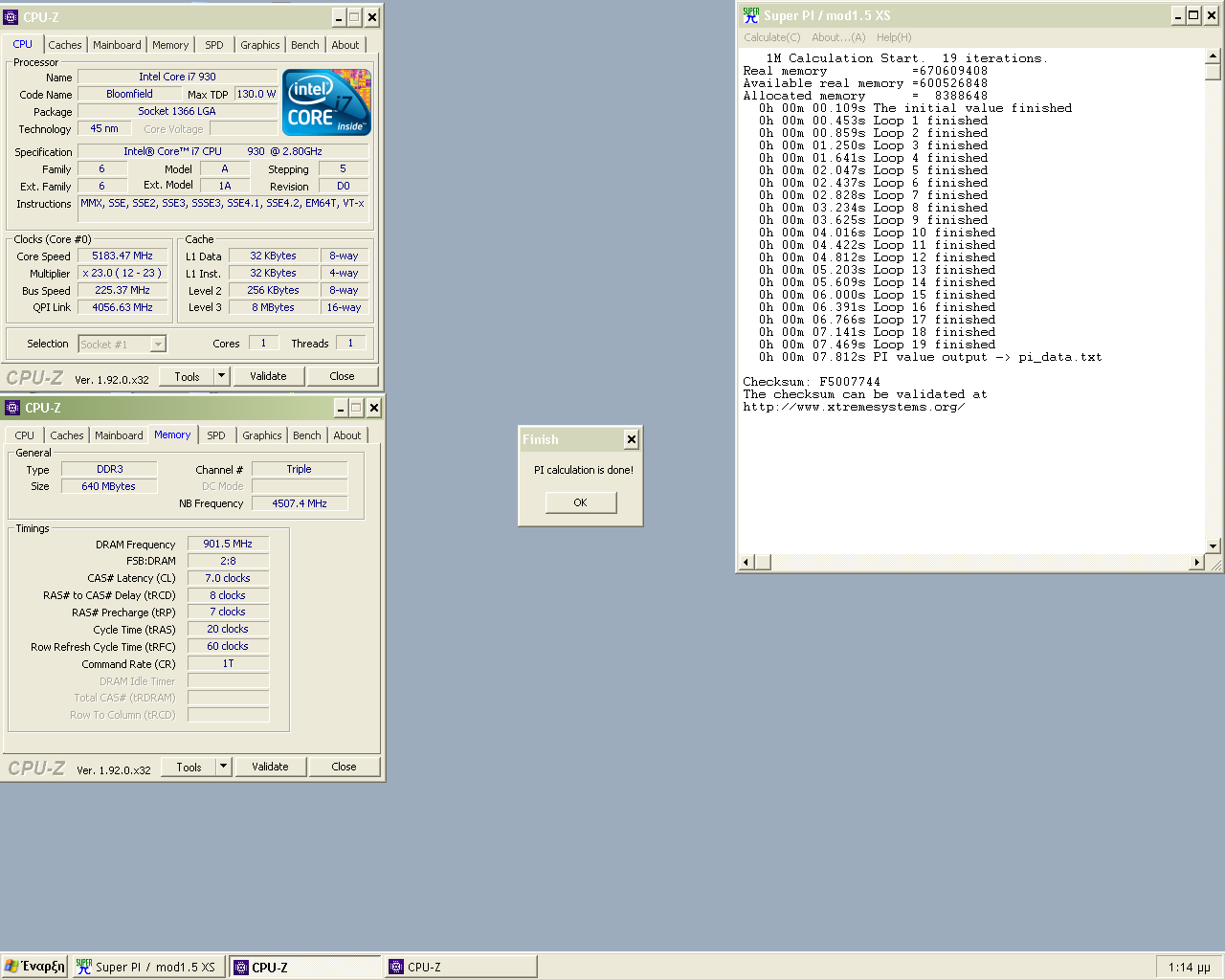Viewport: 1225px width, 980px height.
Task: Click the FSB:DRAM 2:8 value
Action: click(x=228, y=561)
